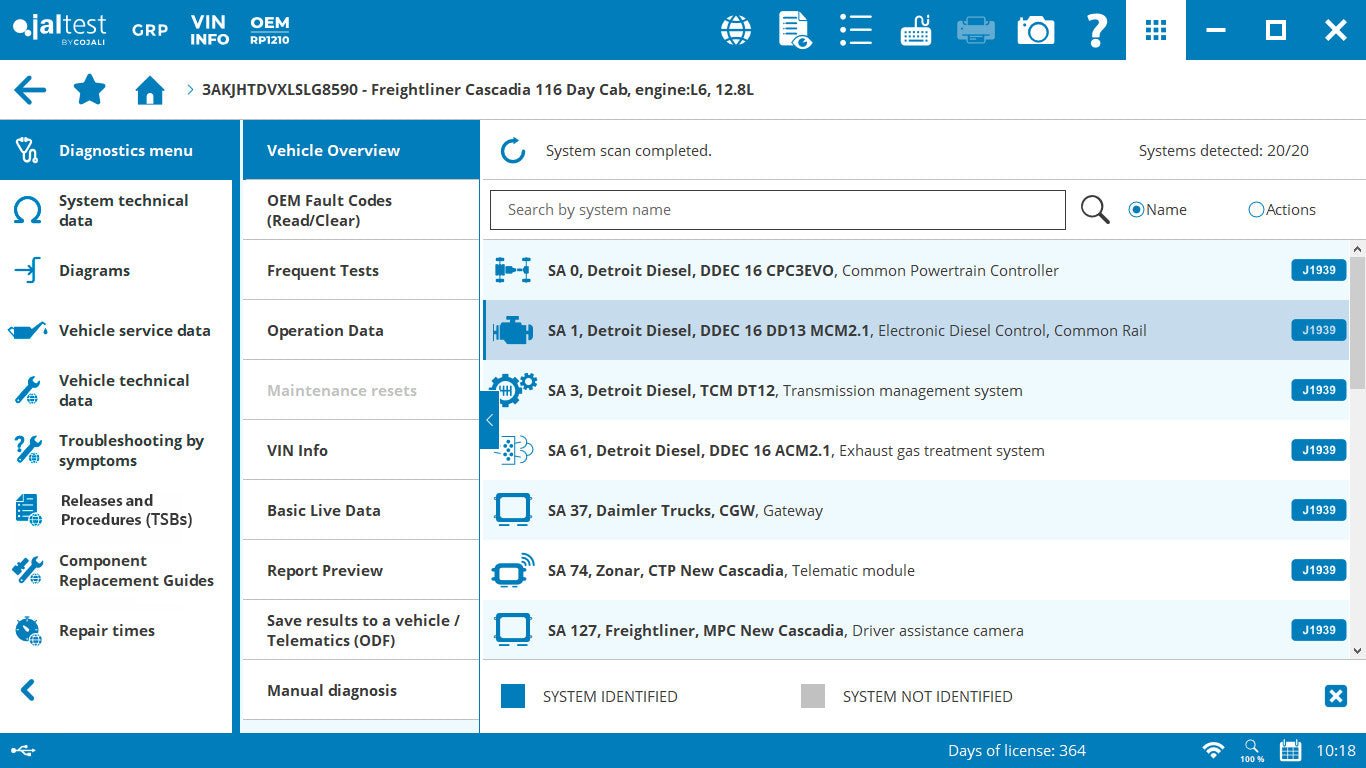
Task: Open the help question mark icon
Action: coord(1096,30)
